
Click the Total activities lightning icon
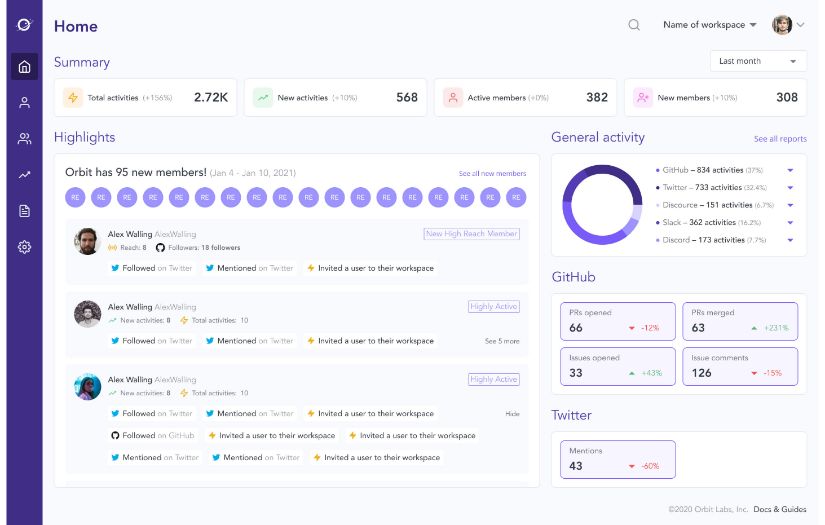pyautogui.click(x=73, y=97)
